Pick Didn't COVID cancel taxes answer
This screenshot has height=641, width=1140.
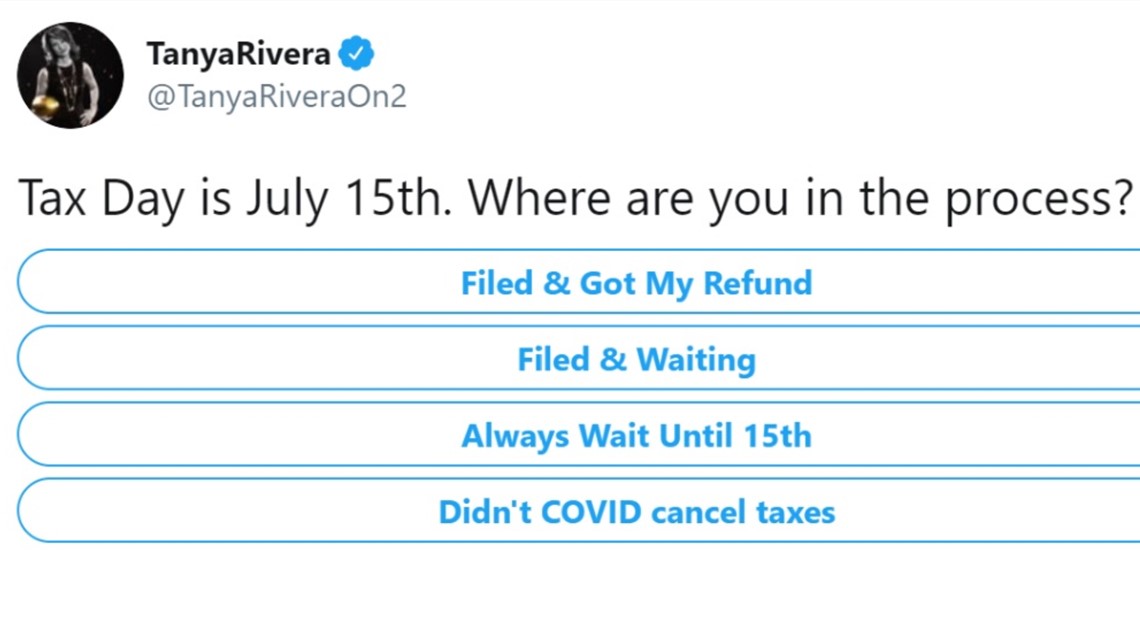pyautogui.click(x=579, y=510)
